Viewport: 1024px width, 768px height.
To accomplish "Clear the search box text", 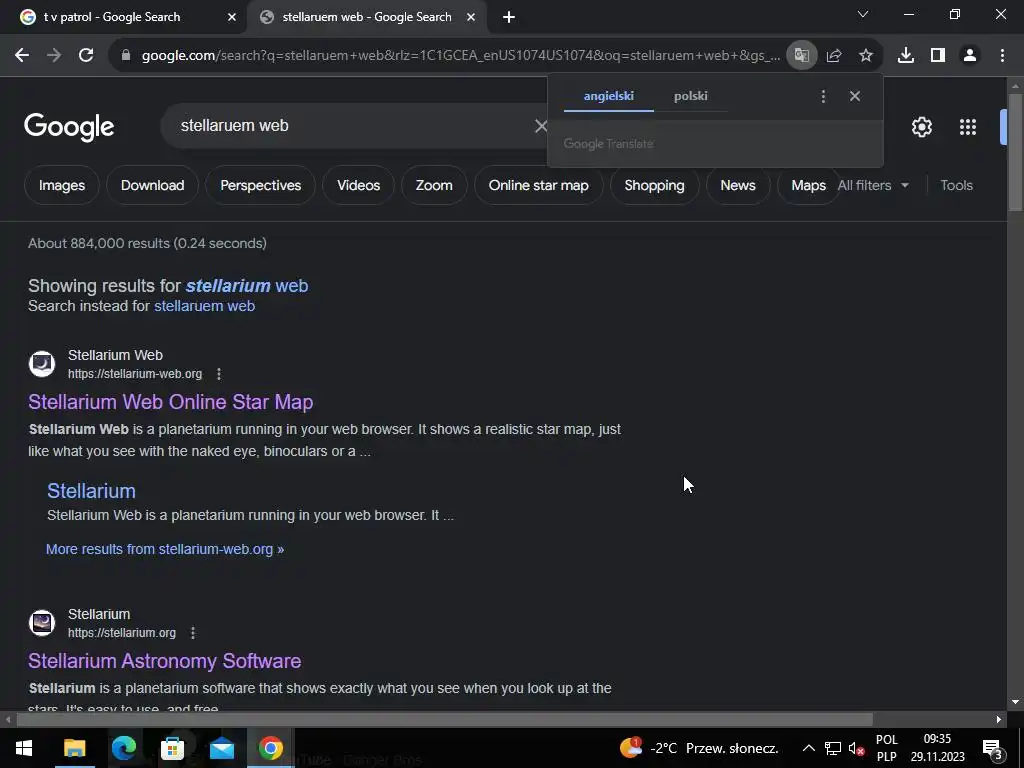I will click(541, 126).
